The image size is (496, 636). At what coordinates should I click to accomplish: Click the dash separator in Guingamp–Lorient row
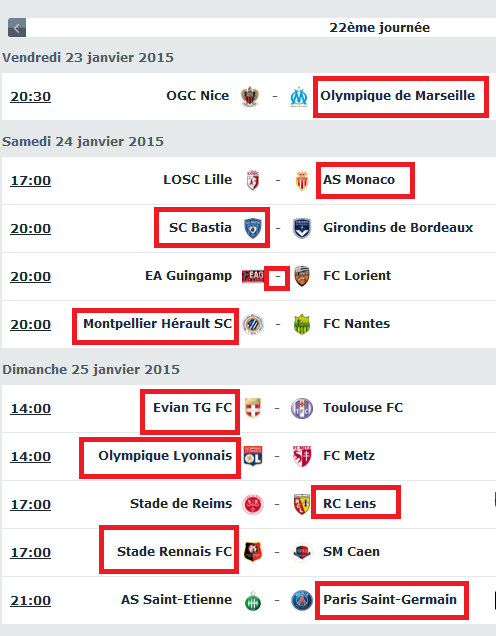pyautogui.click(x=278, y=277)
